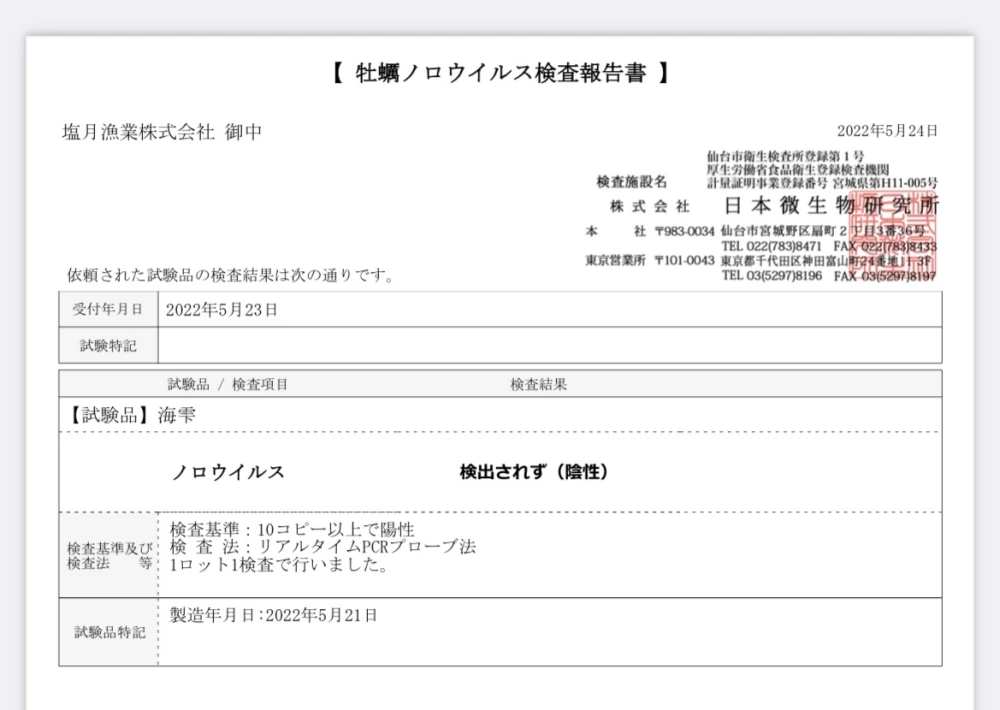Click the report date 2022年5月24日
The width and height of the screenshot is (1000, 710).
(887, 131)
